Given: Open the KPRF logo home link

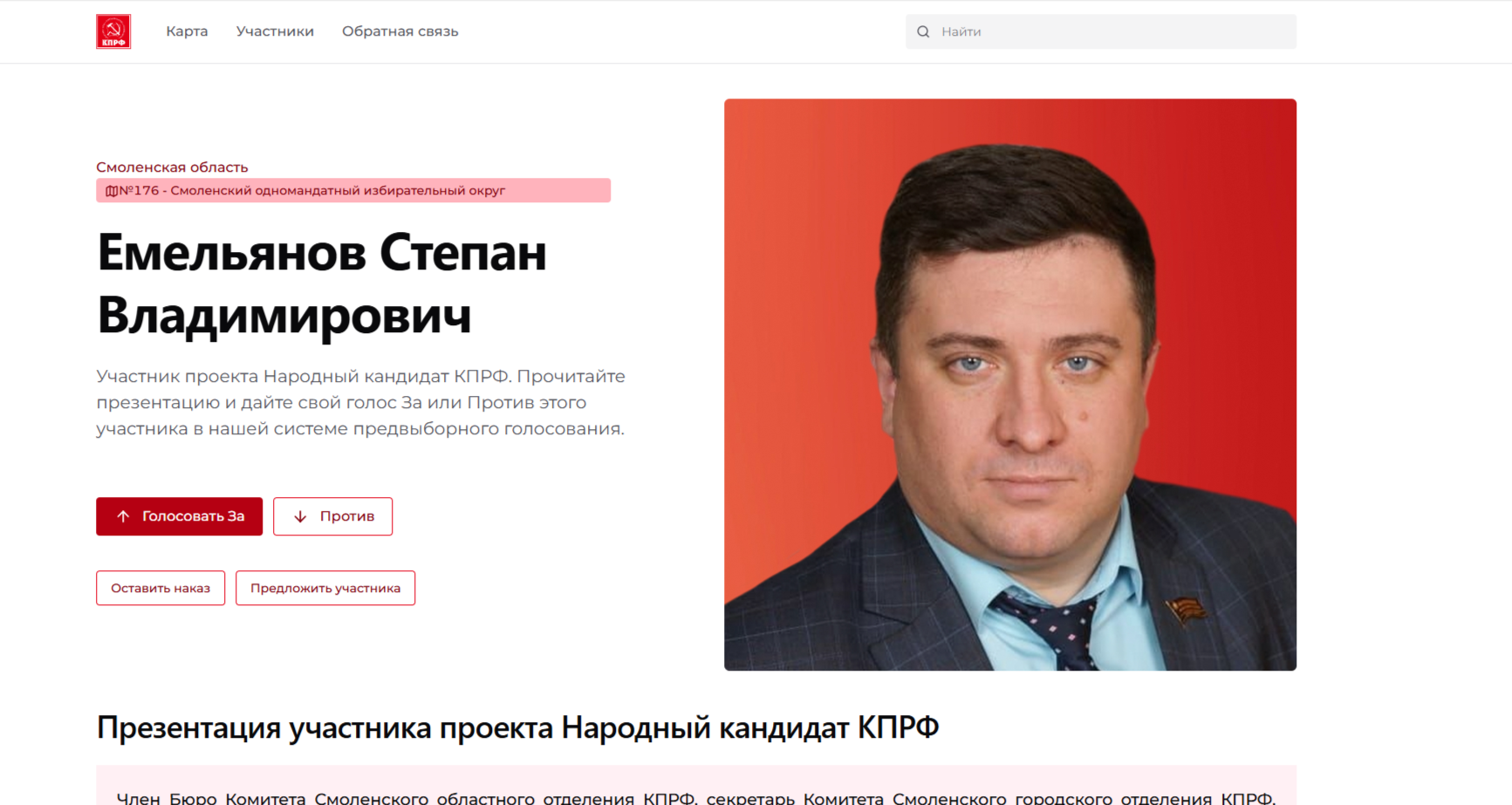Looking at the screenshot, I should pos(113,31).
